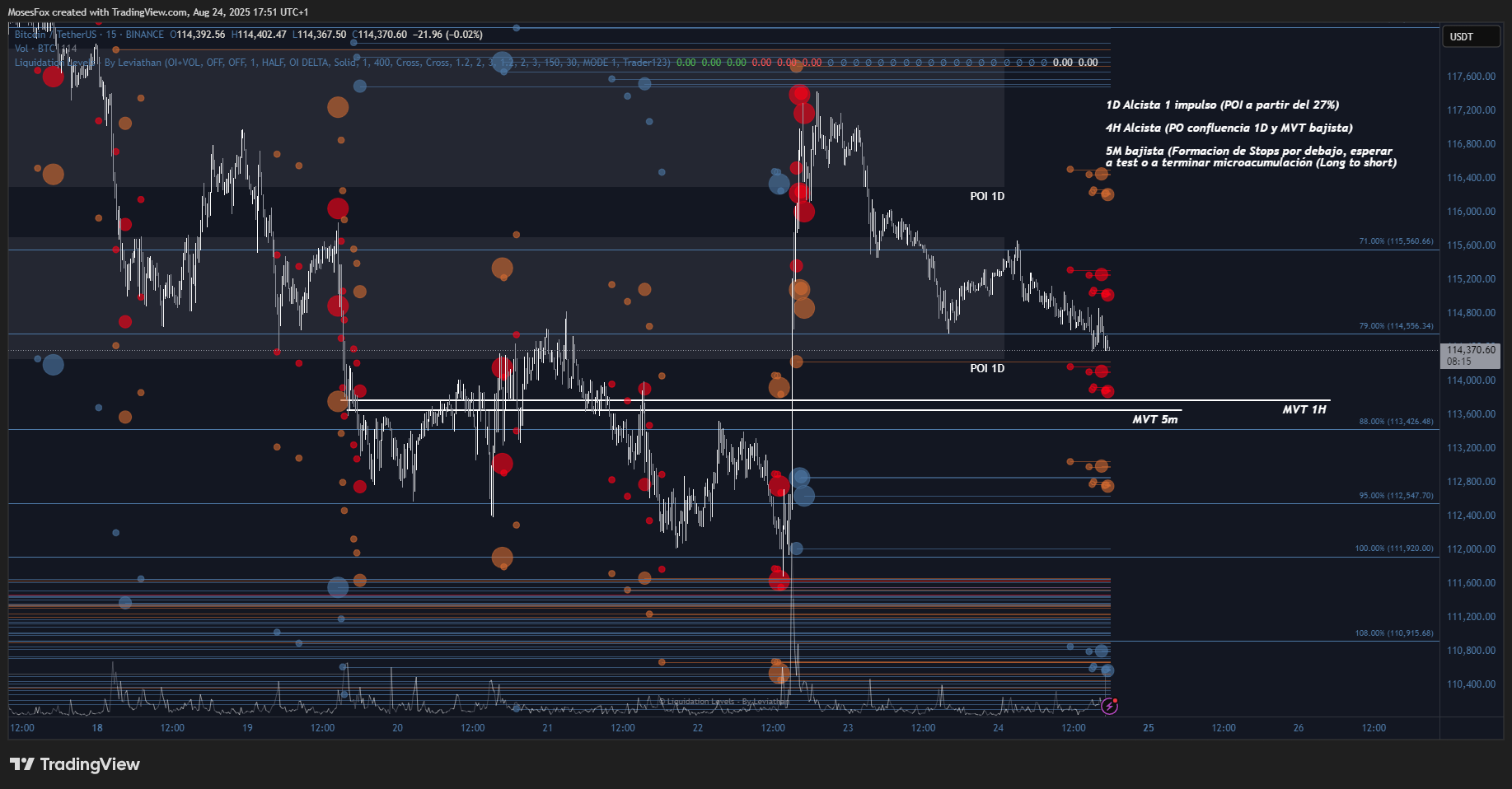Screen dimensions: 1512x789
Task: Click the current price label 114,370.60
Action: tap(1470, 351)
